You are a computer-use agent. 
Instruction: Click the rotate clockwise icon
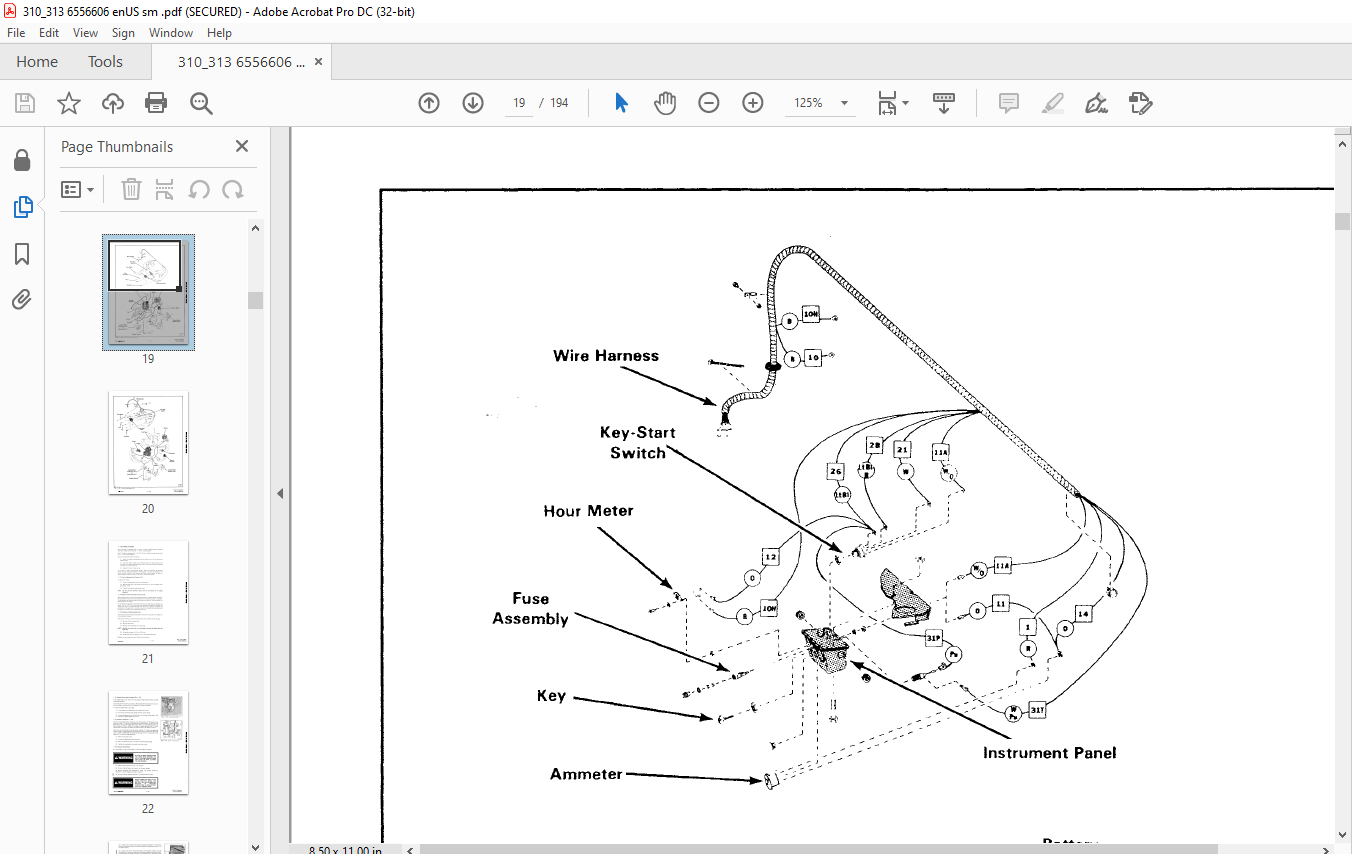point(233,189)
